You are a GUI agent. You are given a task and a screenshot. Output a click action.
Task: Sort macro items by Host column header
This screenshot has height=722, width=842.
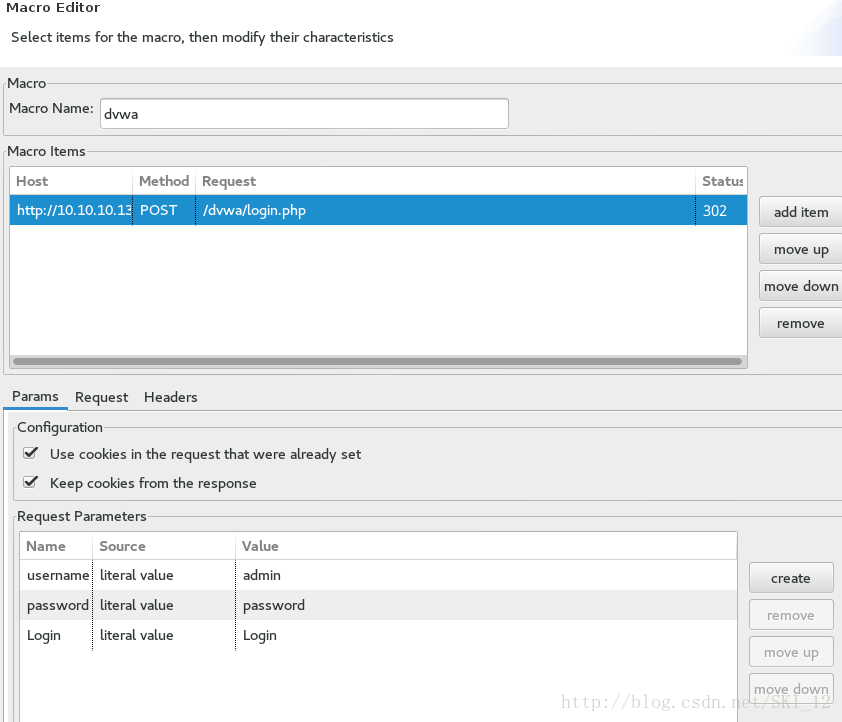[70, 181]
